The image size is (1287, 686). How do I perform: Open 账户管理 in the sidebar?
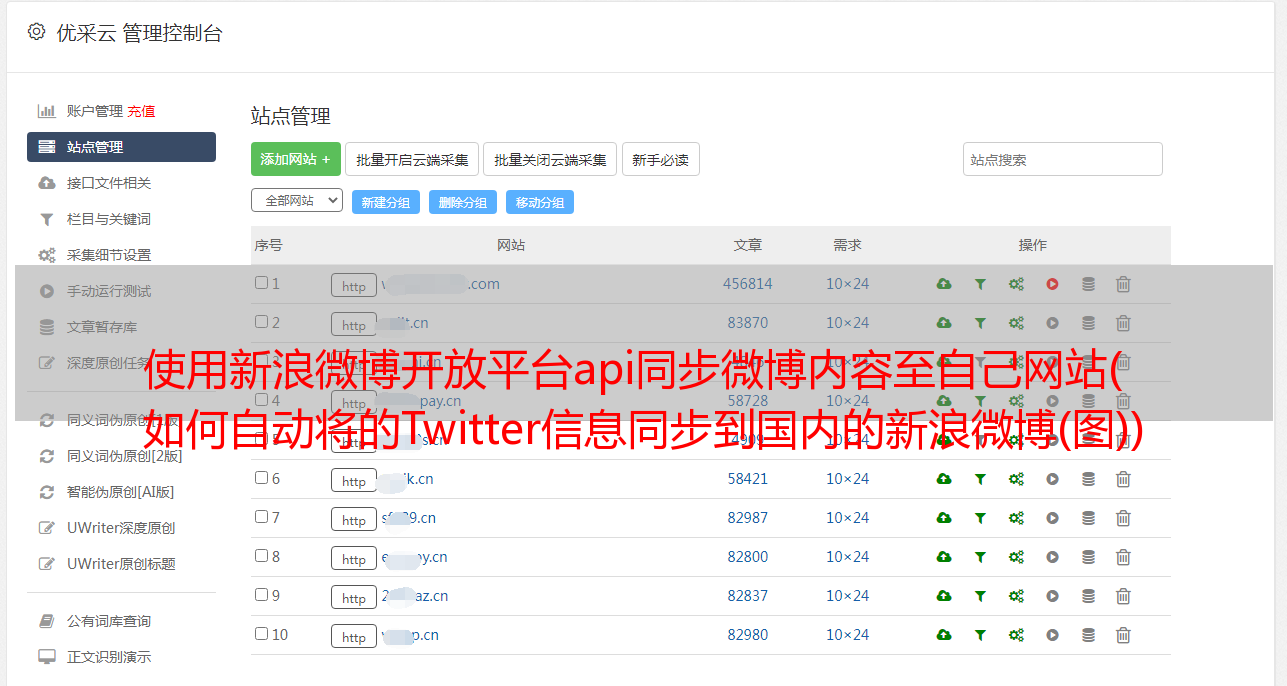point(95,111)
